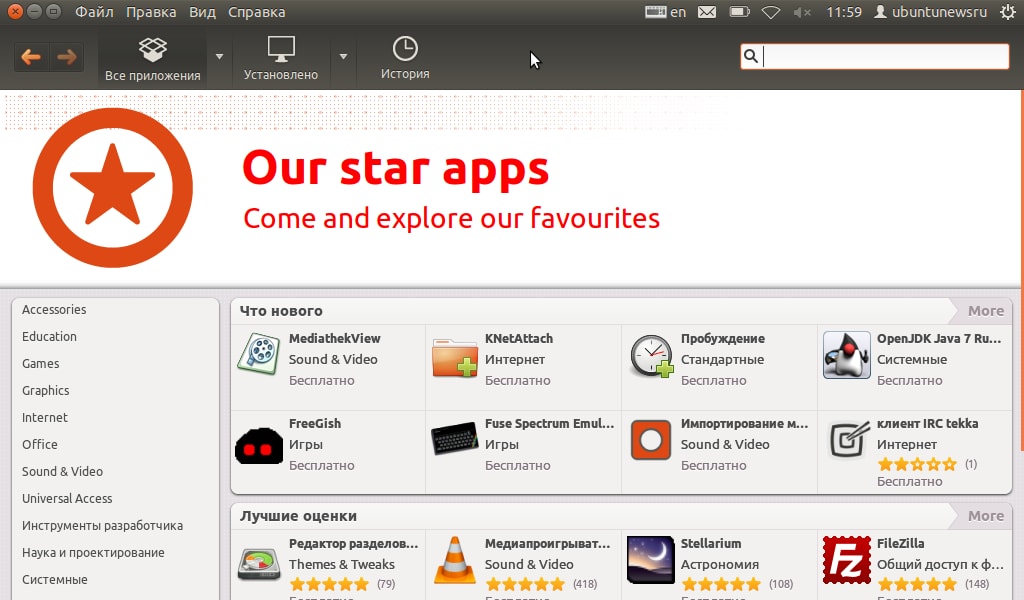Click the 'Лучшие оценки' section heading
This screenshot has height=600, width=1024.
tap(298, 516)
